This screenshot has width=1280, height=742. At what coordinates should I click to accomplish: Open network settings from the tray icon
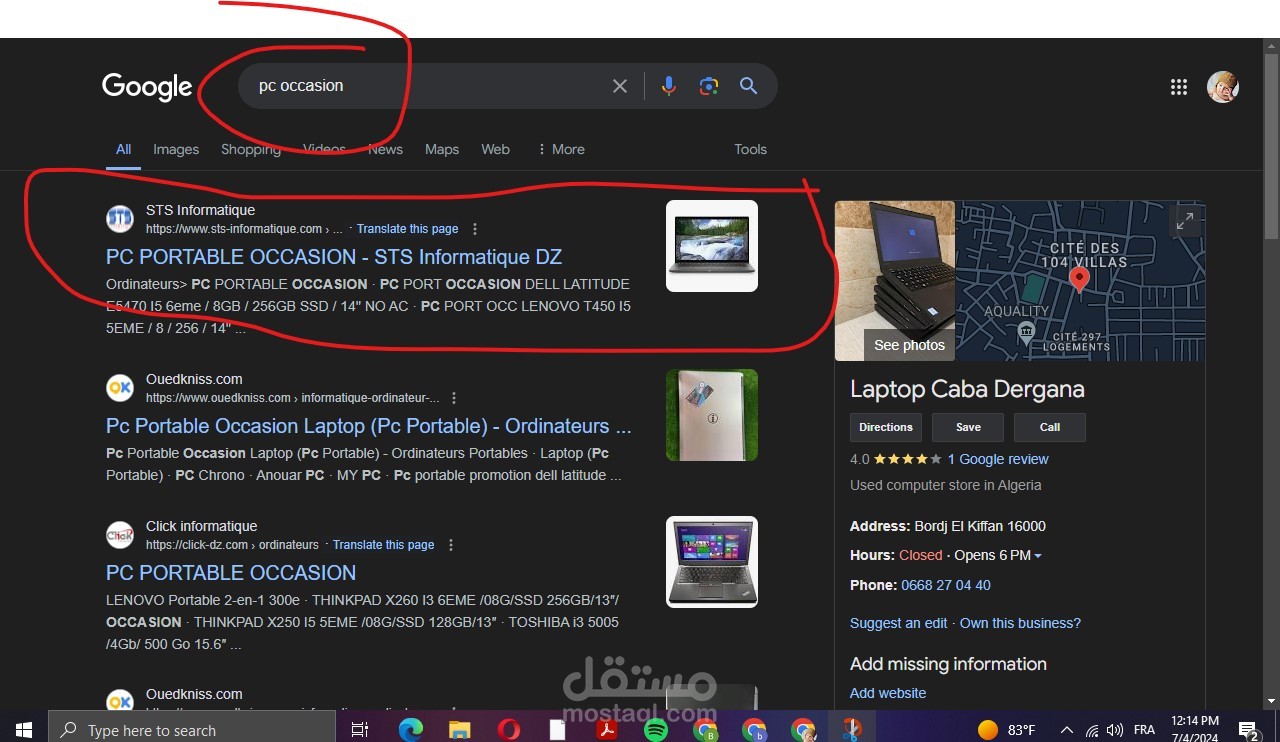point(1091,729)
